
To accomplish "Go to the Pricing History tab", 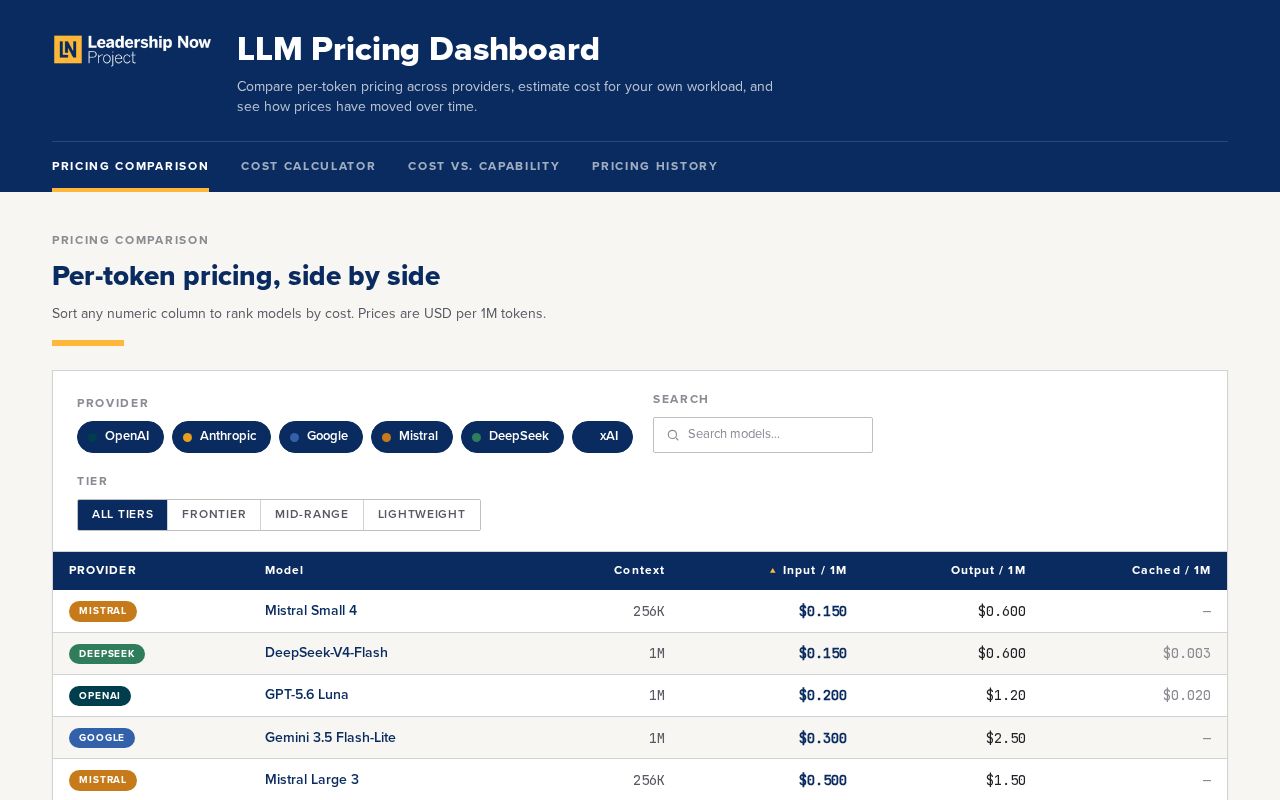I will coord(655,167).
